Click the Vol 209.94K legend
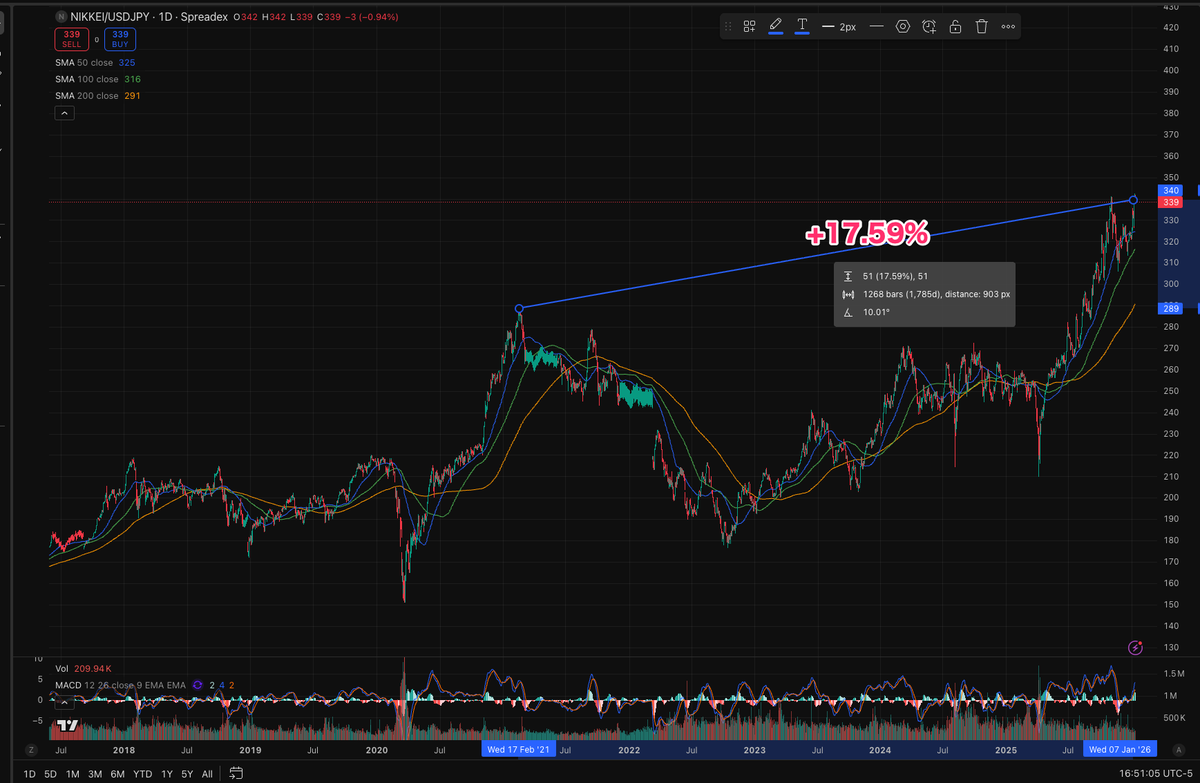Viewport: 1200px width, 783px height. (83, 668)
